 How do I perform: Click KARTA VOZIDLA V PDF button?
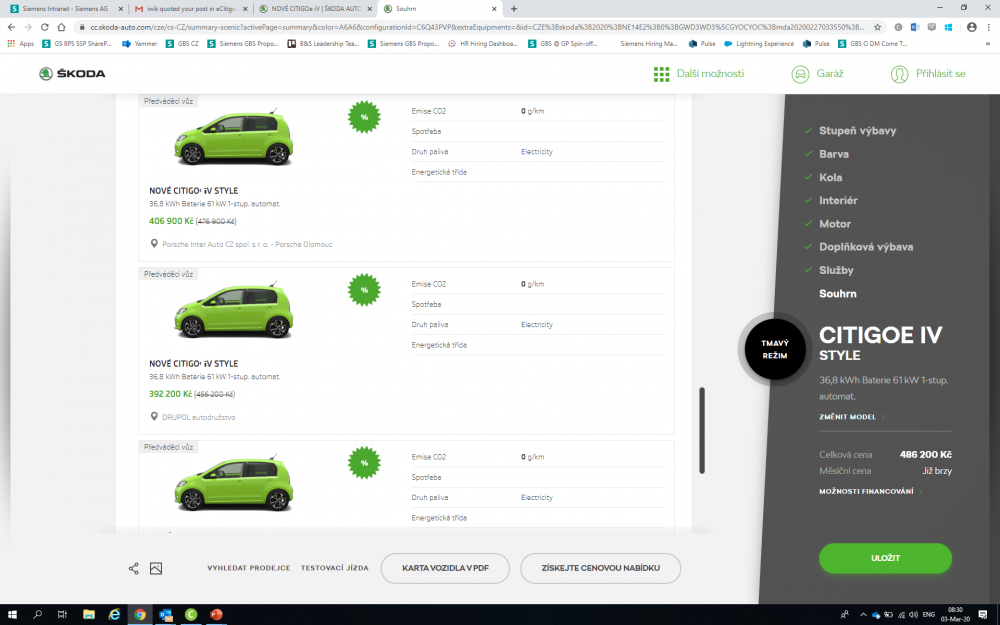tap(445, 568)
